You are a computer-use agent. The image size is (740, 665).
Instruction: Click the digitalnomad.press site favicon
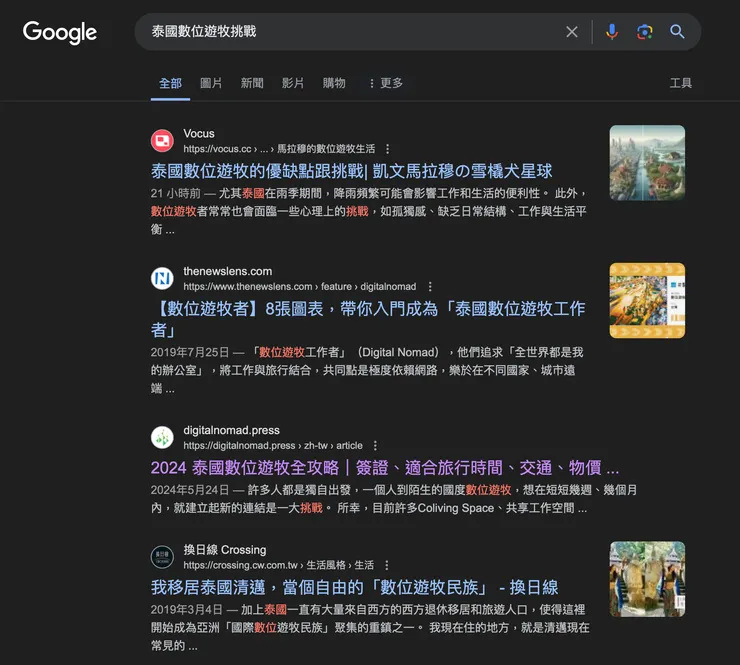click(162, 438)
